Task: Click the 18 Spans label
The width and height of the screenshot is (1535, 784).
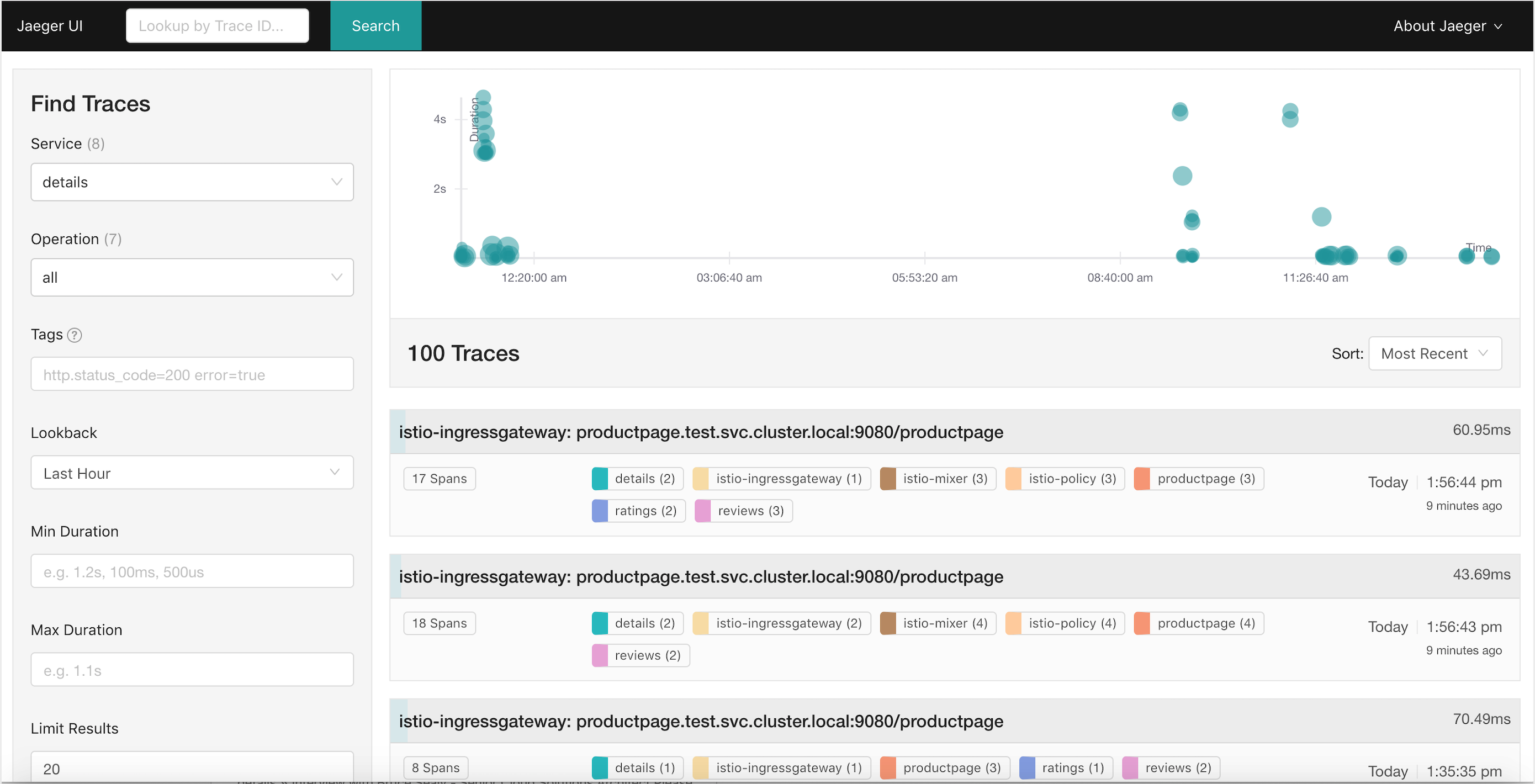Action: (439, 623)
